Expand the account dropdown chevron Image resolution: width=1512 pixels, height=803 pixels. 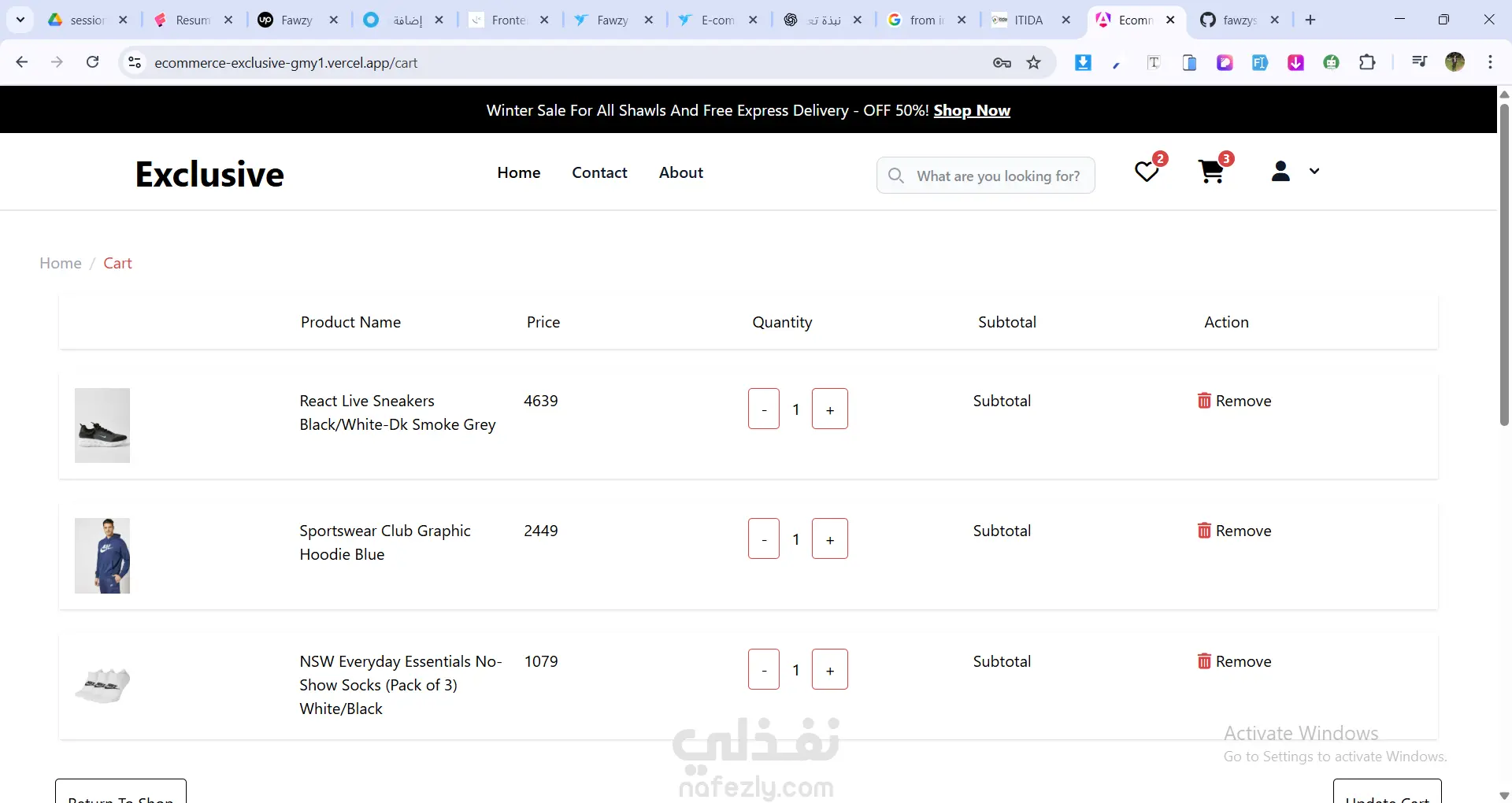1314,171
